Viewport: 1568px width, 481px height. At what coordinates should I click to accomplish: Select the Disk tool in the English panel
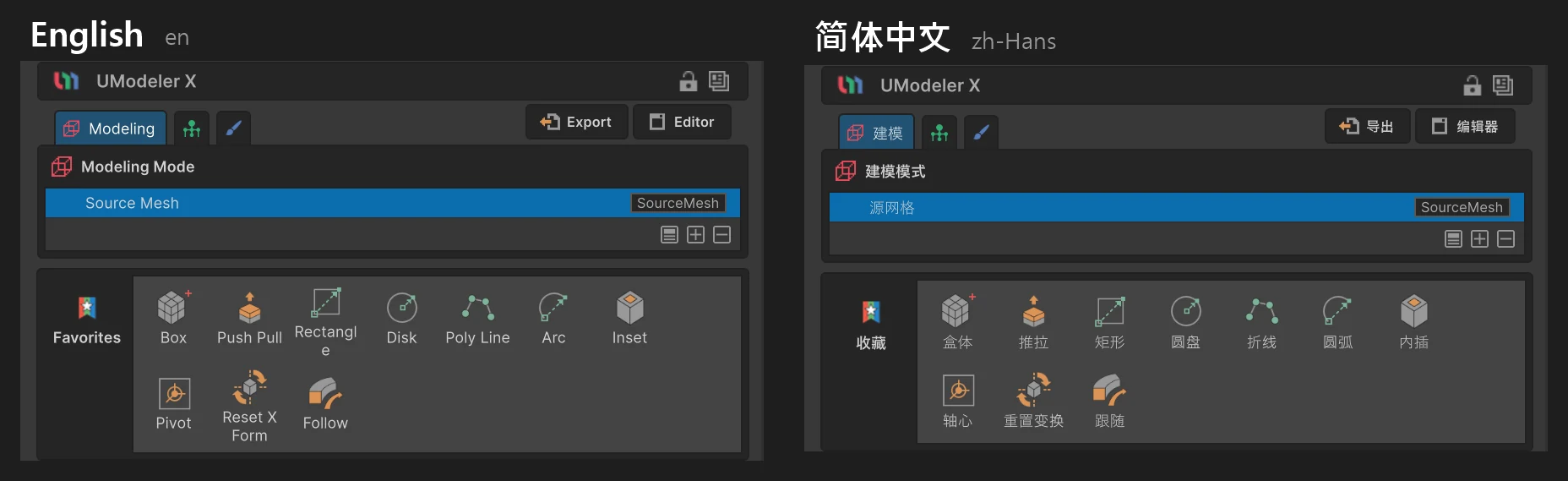(401, 317)
